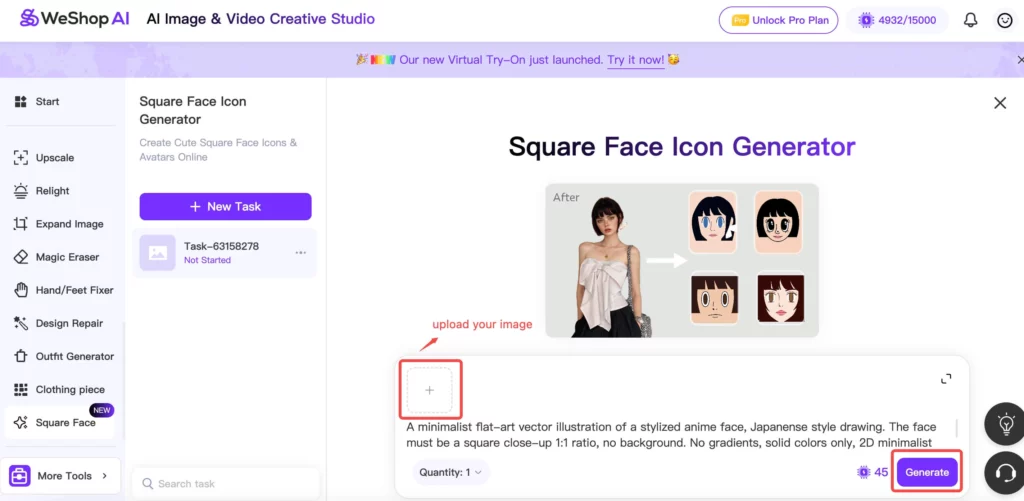Viewport: 1024px width, 501px height.
Task: Expand the prompt box to fullscreen
Action: [946, 379]
